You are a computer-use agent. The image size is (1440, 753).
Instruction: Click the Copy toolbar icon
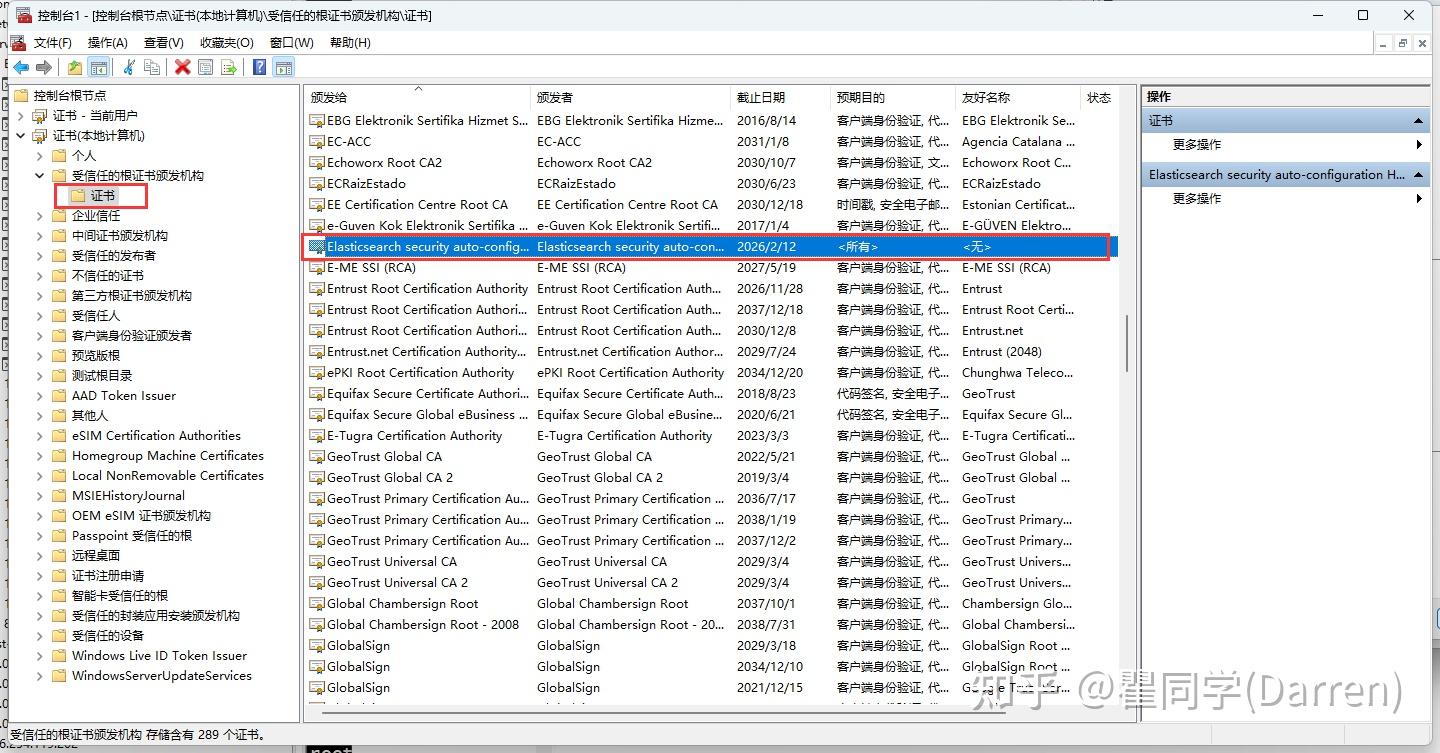pos(153,66)
